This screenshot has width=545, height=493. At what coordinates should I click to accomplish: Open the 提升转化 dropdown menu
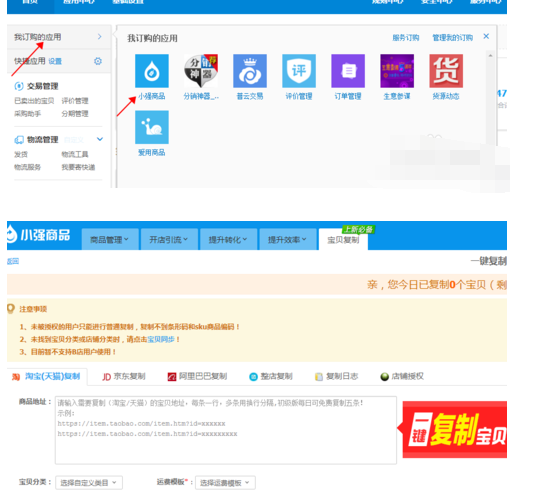228,239
